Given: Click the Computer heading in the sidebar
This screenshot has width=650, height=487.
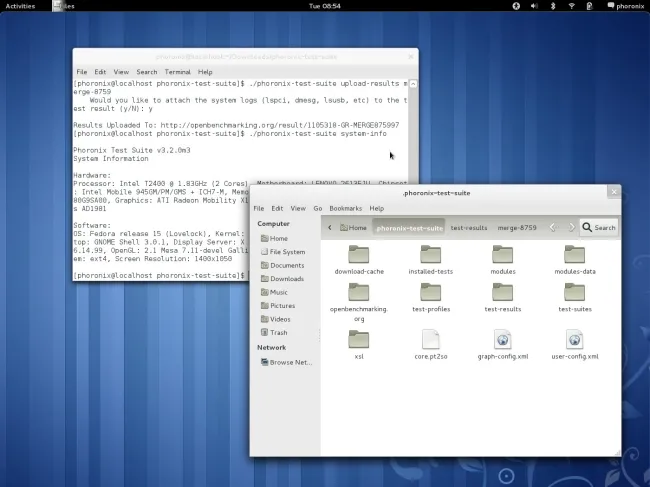Looking at the screenshot, I should coord(273,223).
